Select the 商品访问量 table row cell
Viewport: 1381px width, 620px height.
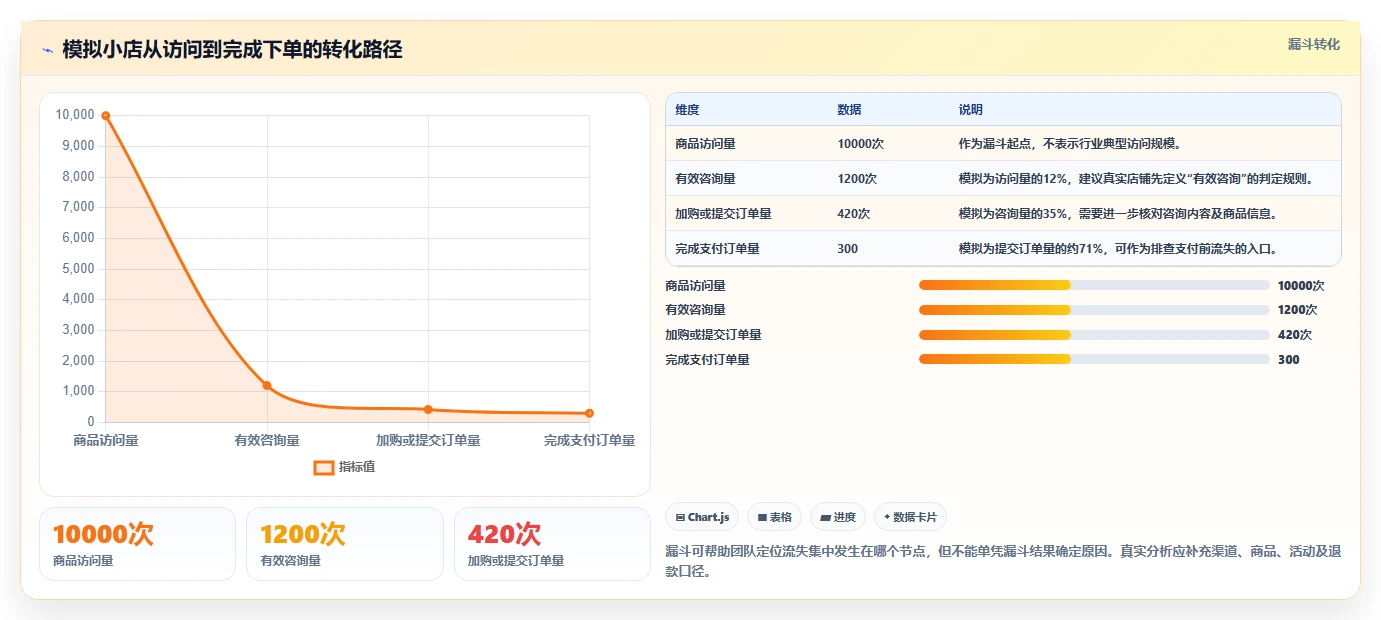coord(705,144)
